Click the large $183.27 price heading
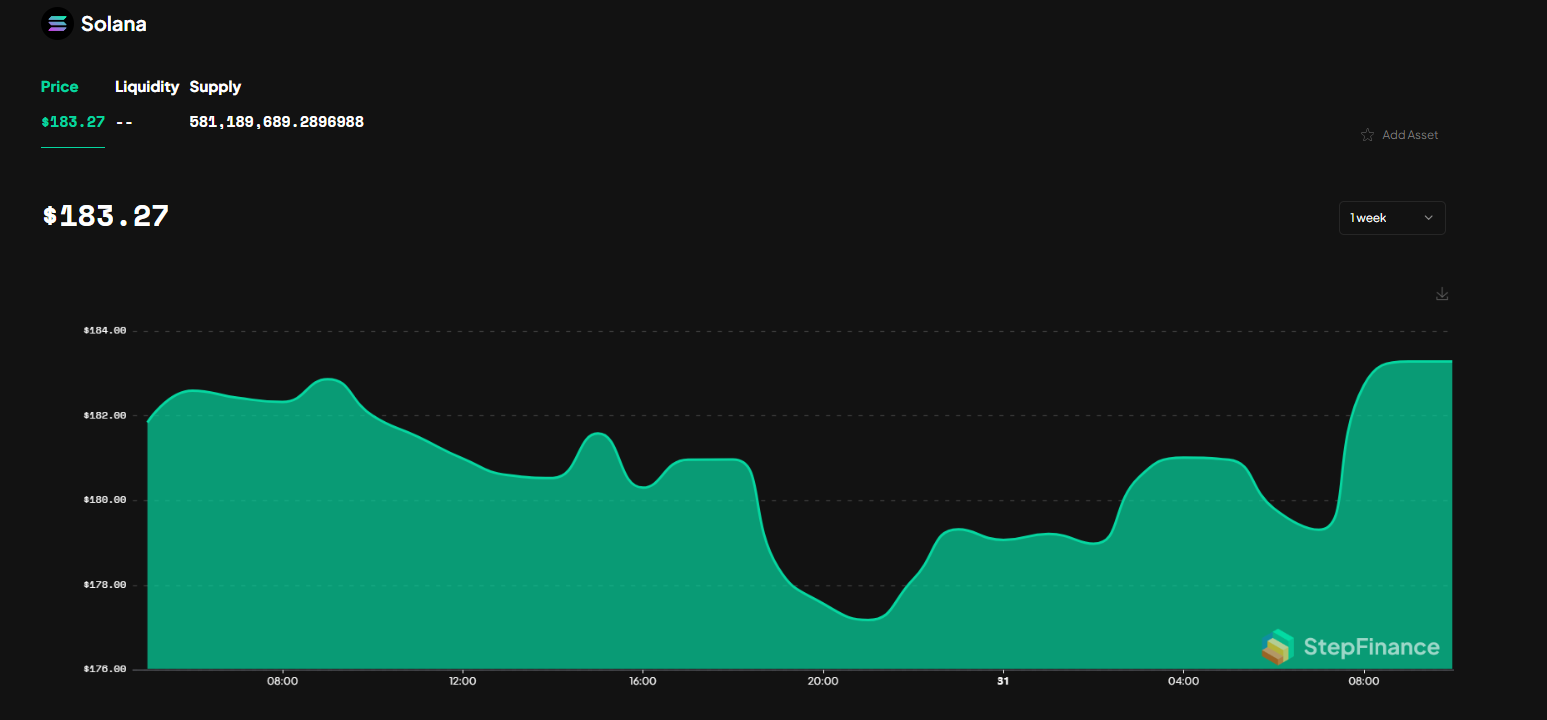The height and width of the screenshot is (720, 1547). coord(106,216)
